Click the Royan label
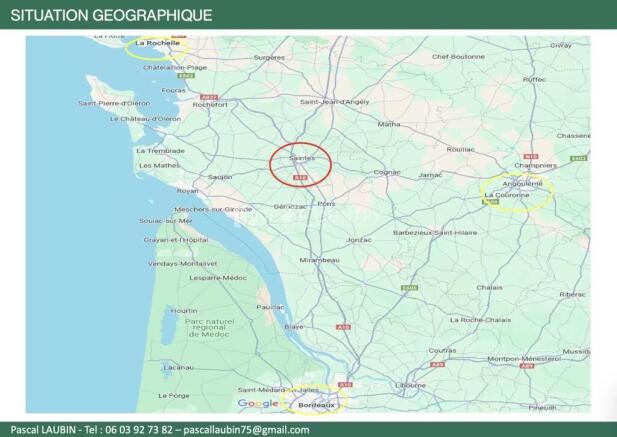The width and height of the screenshot is (617, 437). 188,191
